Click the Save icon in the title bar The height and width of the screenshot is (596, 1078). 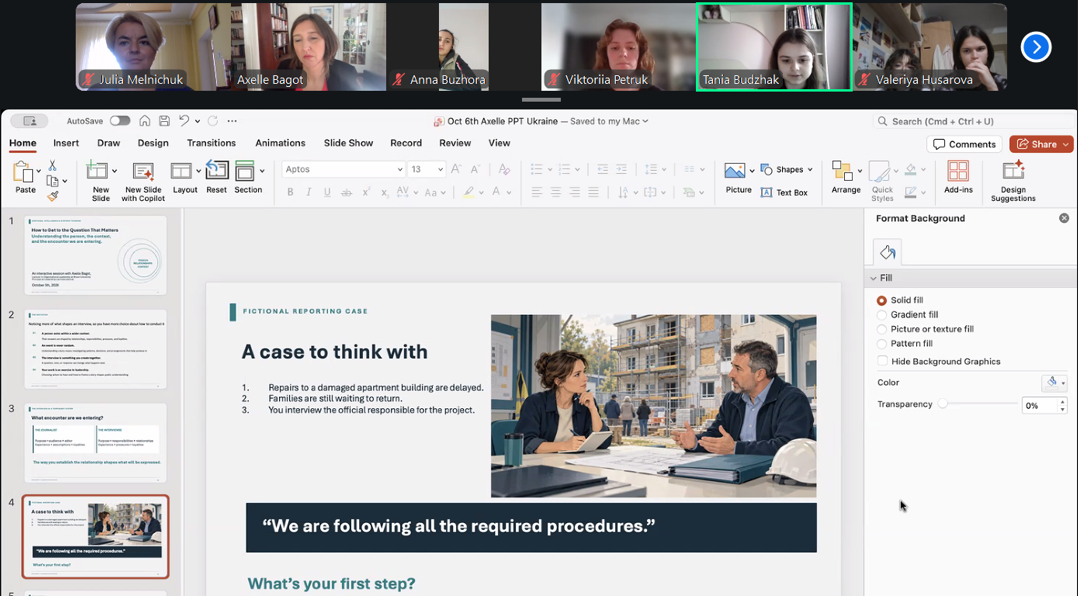pos(164,121)
